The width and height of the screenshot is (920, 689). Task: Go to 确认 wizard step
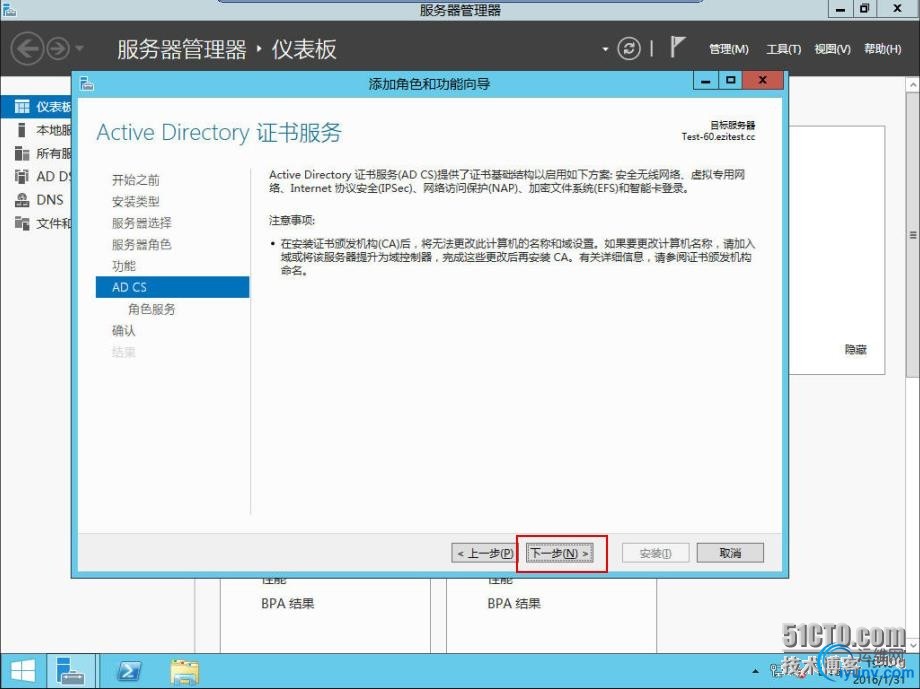click(124, 330)
